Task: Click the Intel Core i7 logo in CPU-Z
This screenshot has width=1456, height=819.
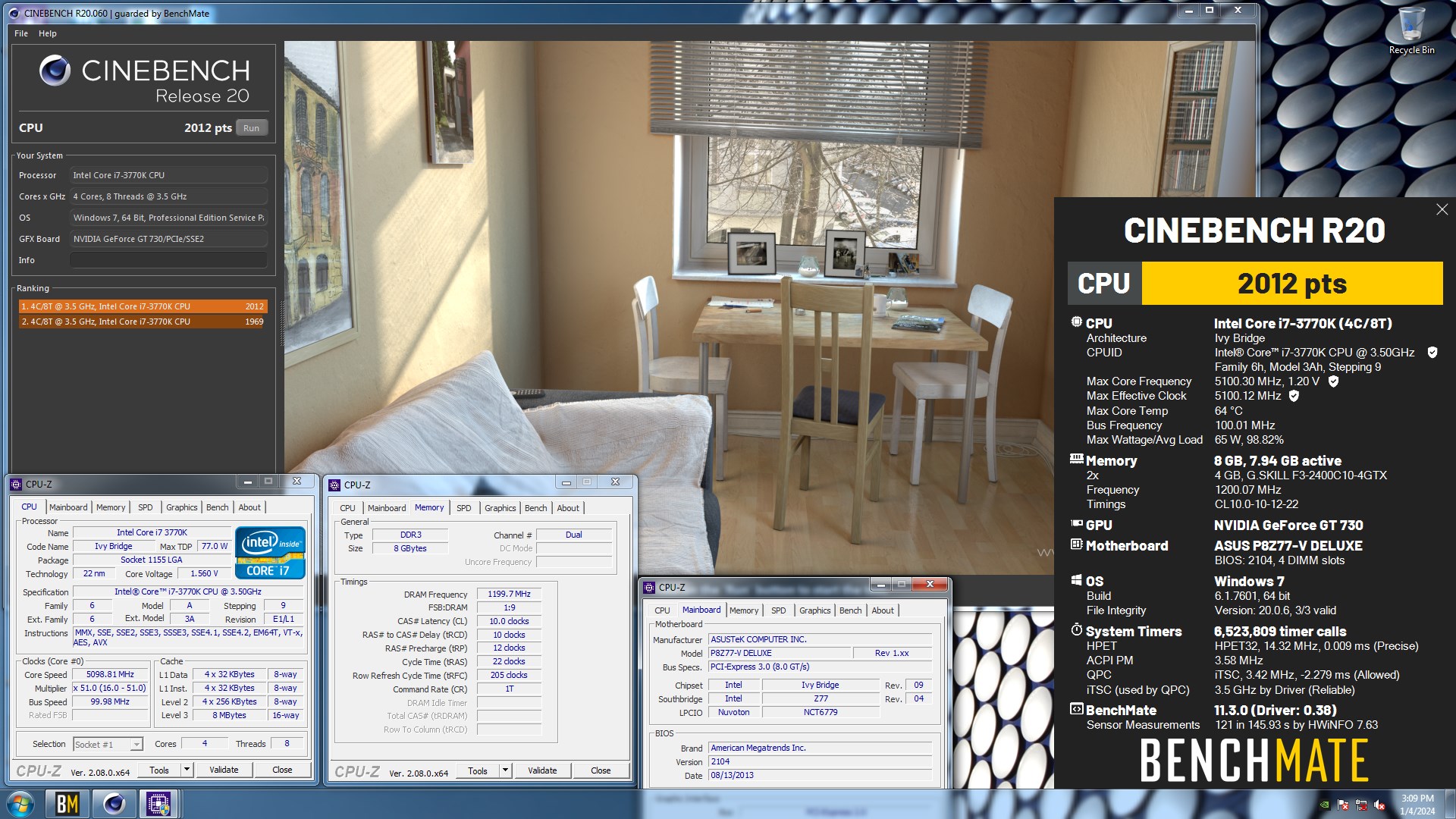Action: [271, 553]
